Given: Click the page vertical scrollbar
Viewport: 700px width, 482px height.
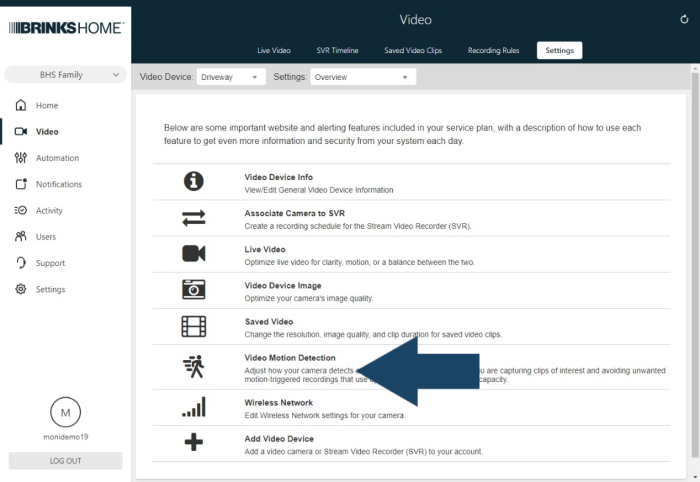Looking at the screenshot, I should [695, 265].
